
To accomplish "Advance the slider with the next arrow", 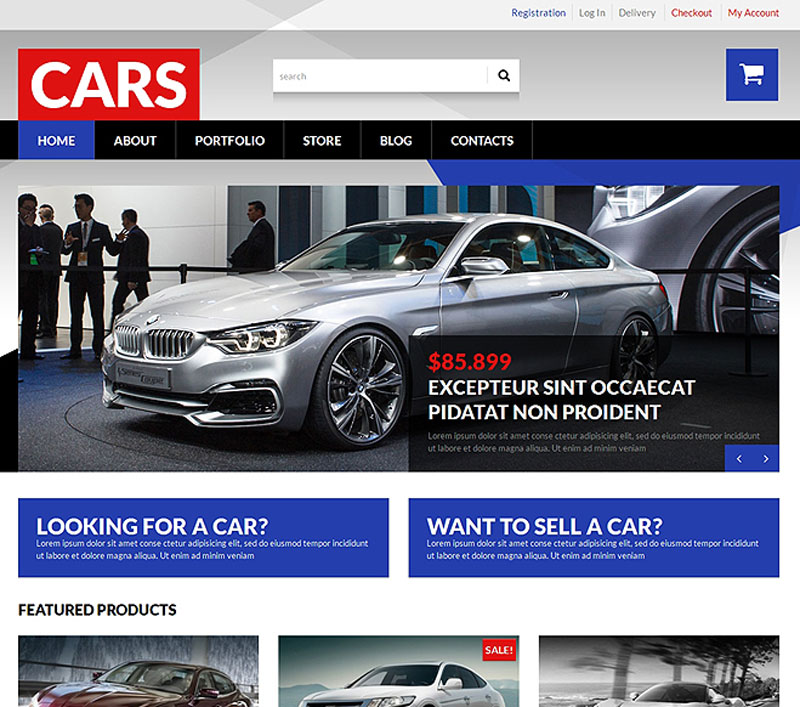I will pyautogui.click(x=766, y=457).
